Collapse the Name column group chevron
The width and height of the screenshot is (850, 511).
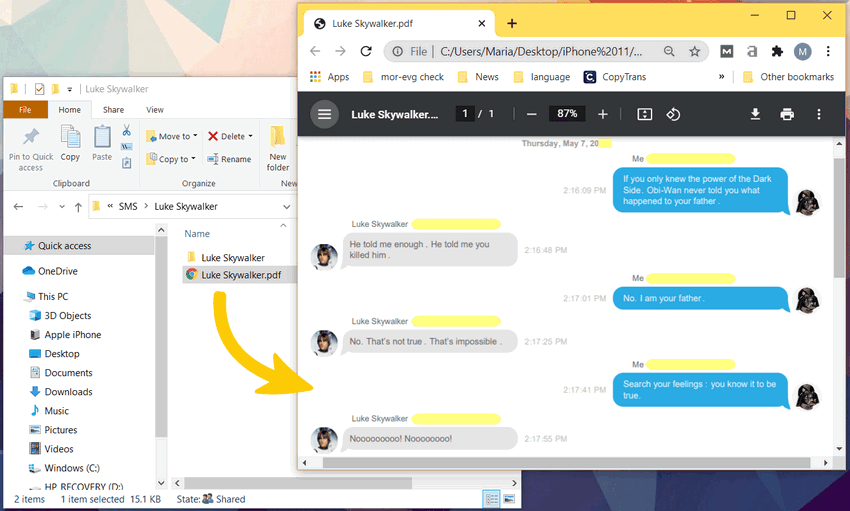click(283, 225)
